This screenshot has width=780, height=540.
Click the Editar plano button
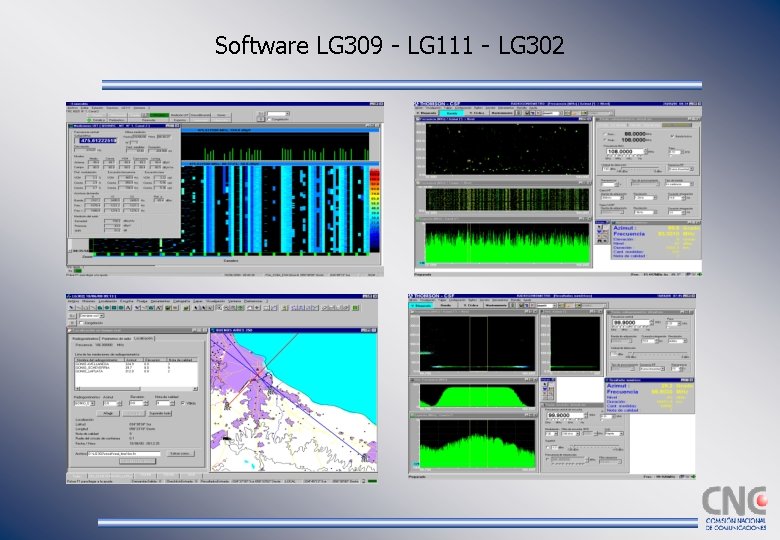[x=181, y=453]
